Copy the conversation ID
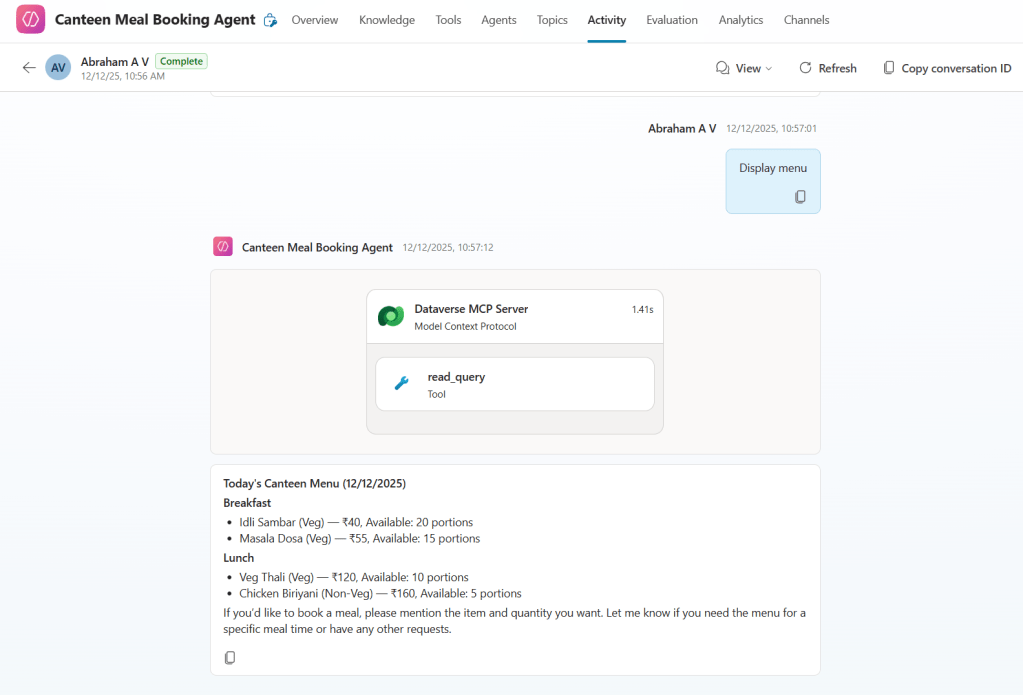The image size is (1023, 695). [x=946, y=68]
